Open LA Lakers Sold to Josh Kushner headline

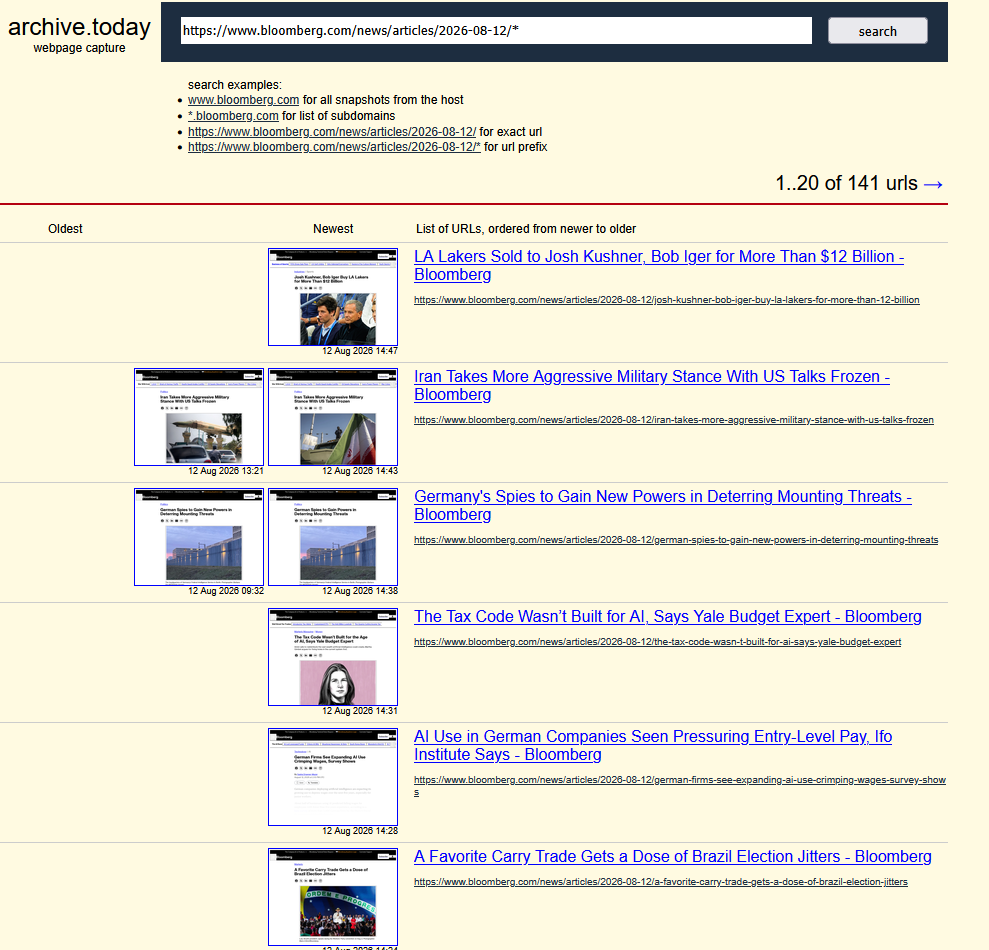click(658, 266)
